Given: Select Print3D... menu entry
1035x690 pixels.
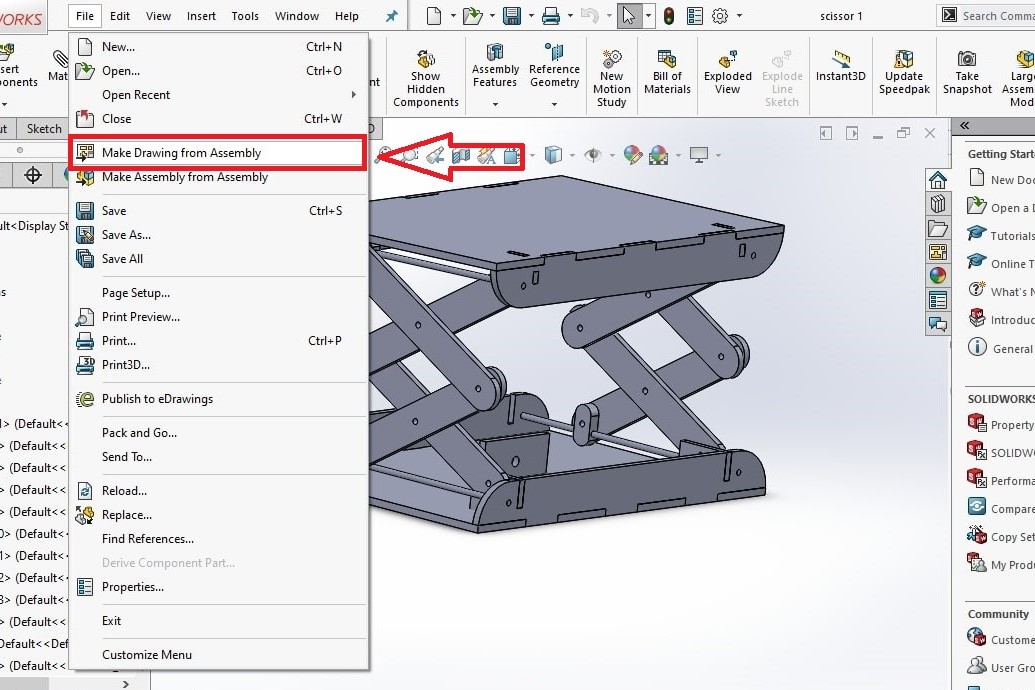Looking at the screenshot, I should click(x=218, y=364).
